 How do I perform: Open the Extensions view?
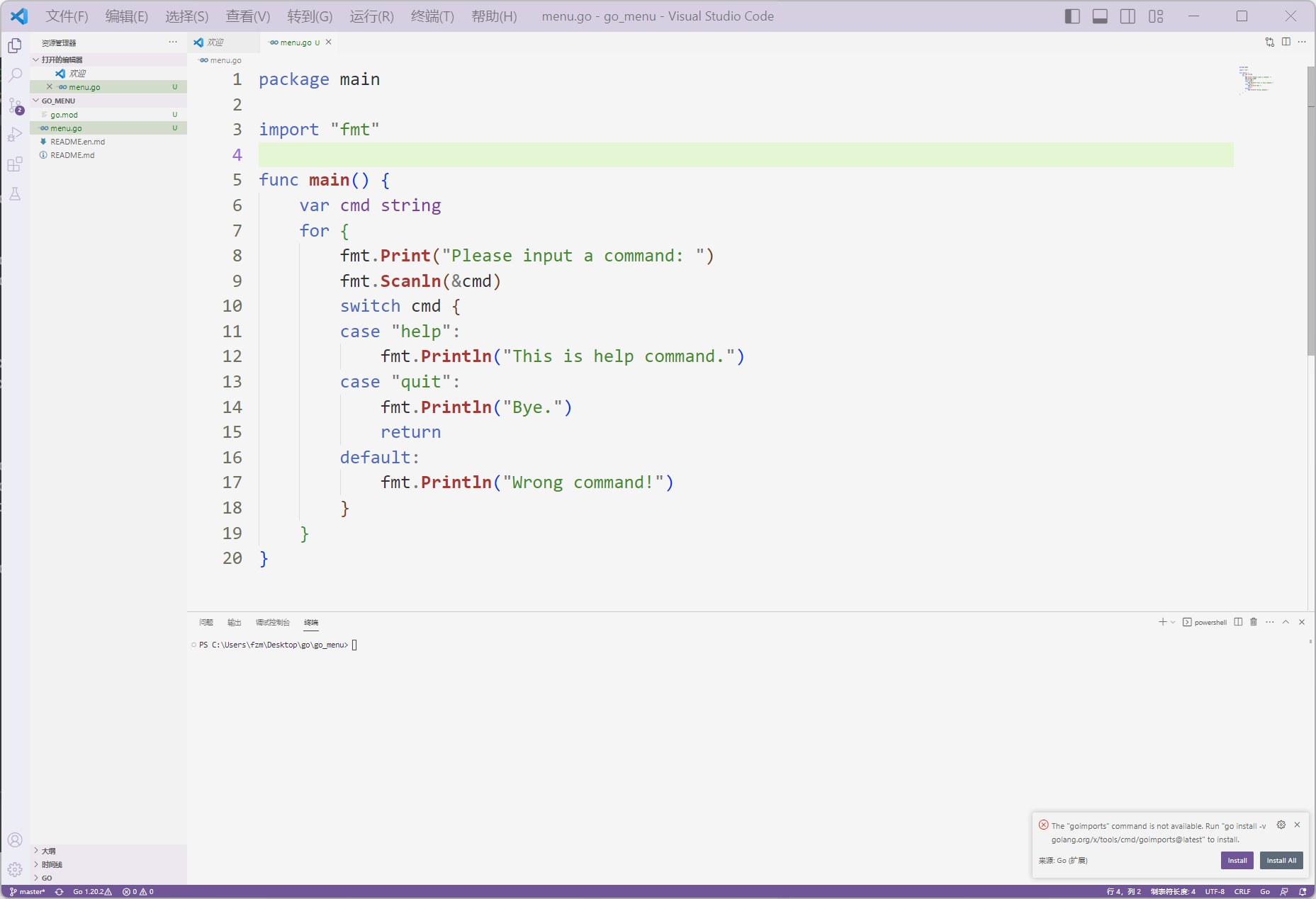[x=15, y=164]
